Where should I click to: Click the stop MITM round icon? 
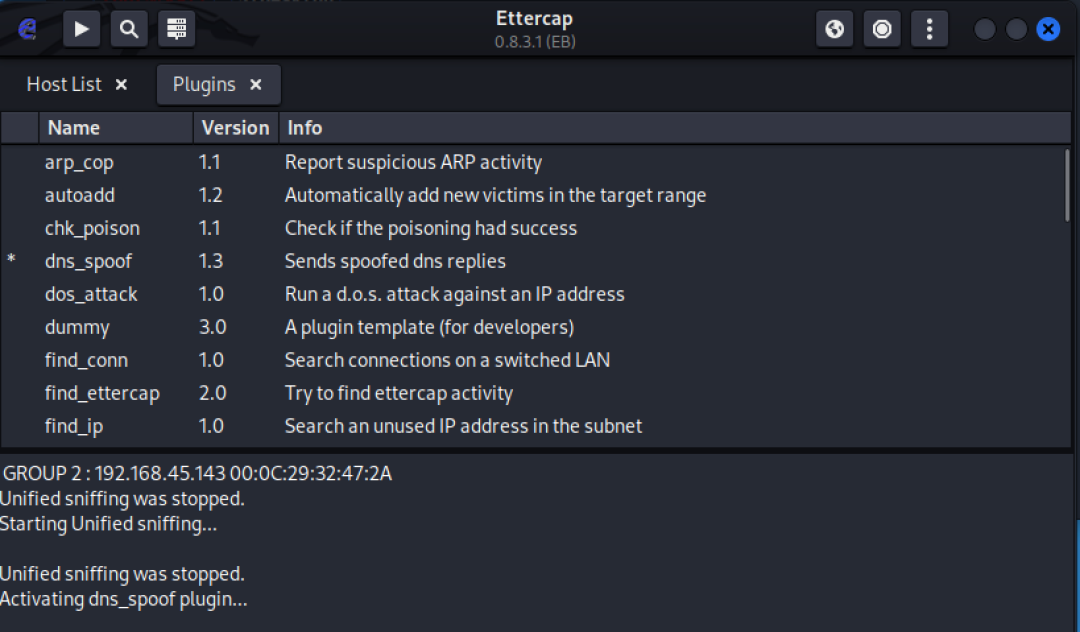point(882,29)
